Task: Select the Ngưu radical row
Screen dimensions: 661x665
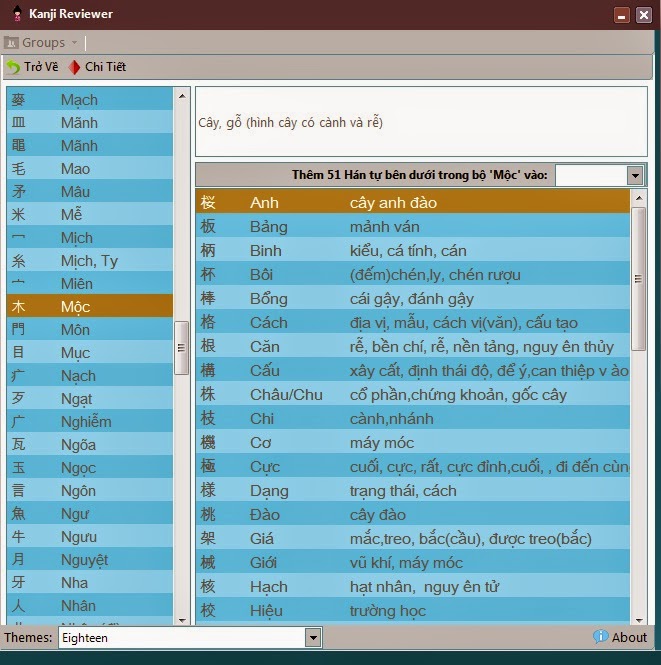Action: (x=90, y=537)
